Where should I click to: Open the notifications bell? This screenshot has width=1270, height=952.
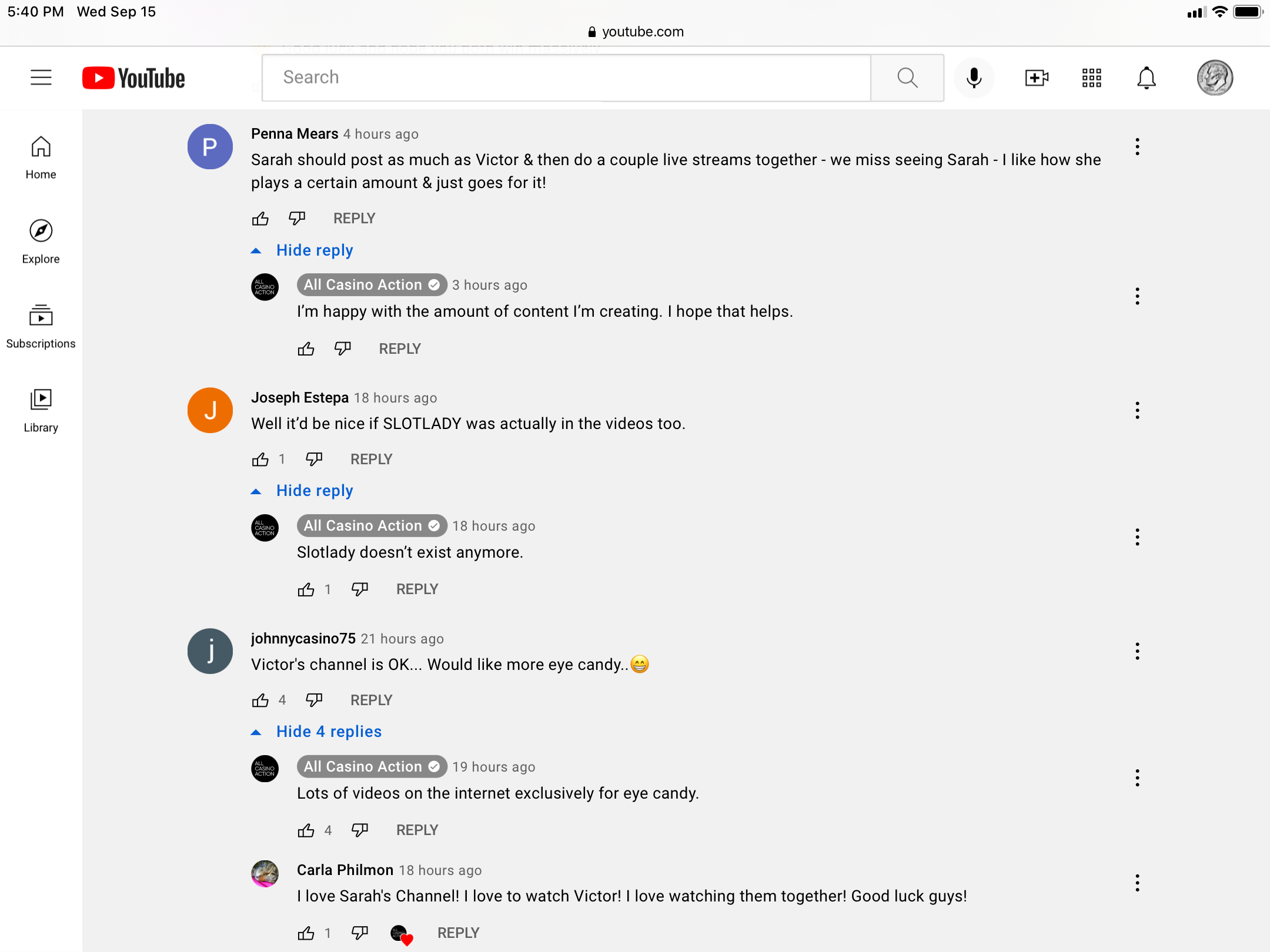(x=1146, y=78)
